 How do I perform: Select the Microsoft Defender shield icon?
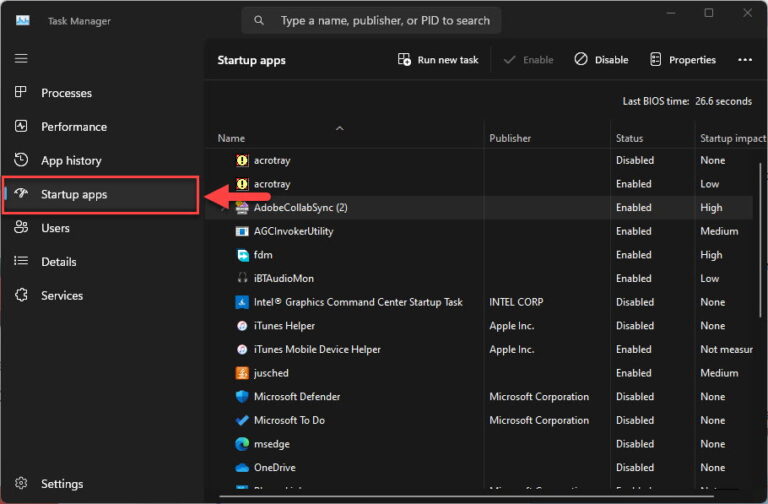tap(241, 397)
